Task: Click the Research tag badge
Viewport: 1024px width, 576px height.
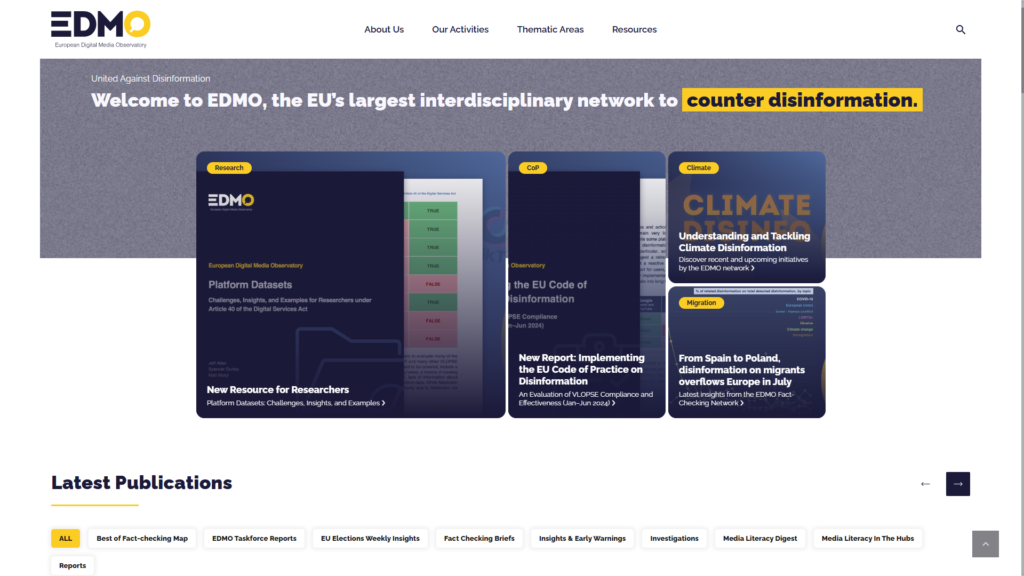Action: click(229, 168)
